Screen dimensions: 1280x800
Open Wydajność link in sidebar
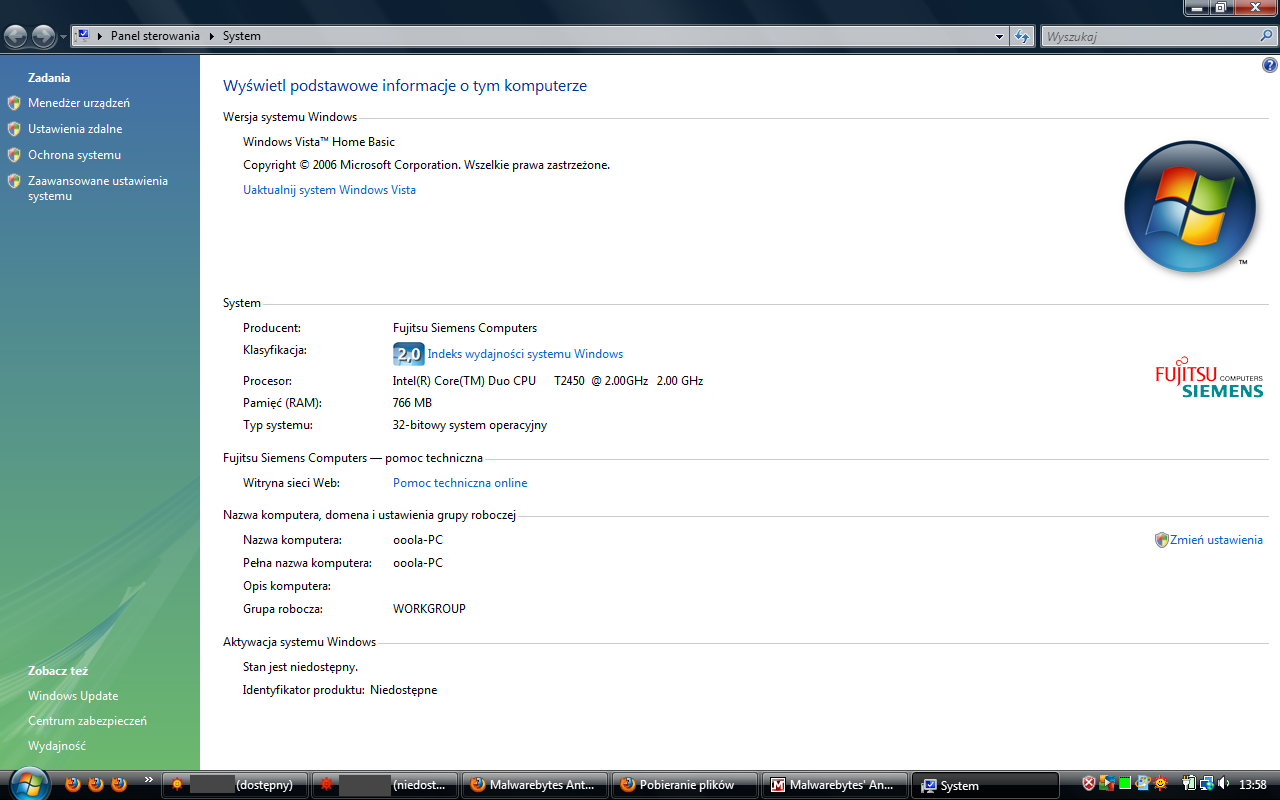tap(57, 746)
